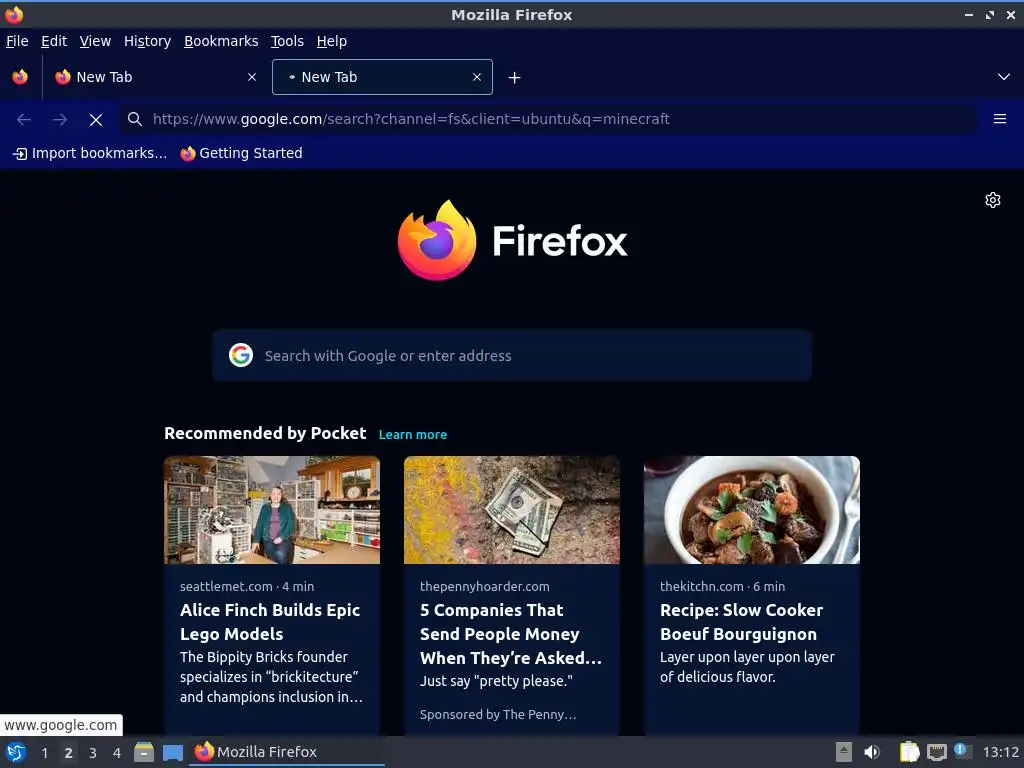Screen dimensions: 1024x768
Task: Open Getting Started bookmark
Action: [x=241, y=153]
